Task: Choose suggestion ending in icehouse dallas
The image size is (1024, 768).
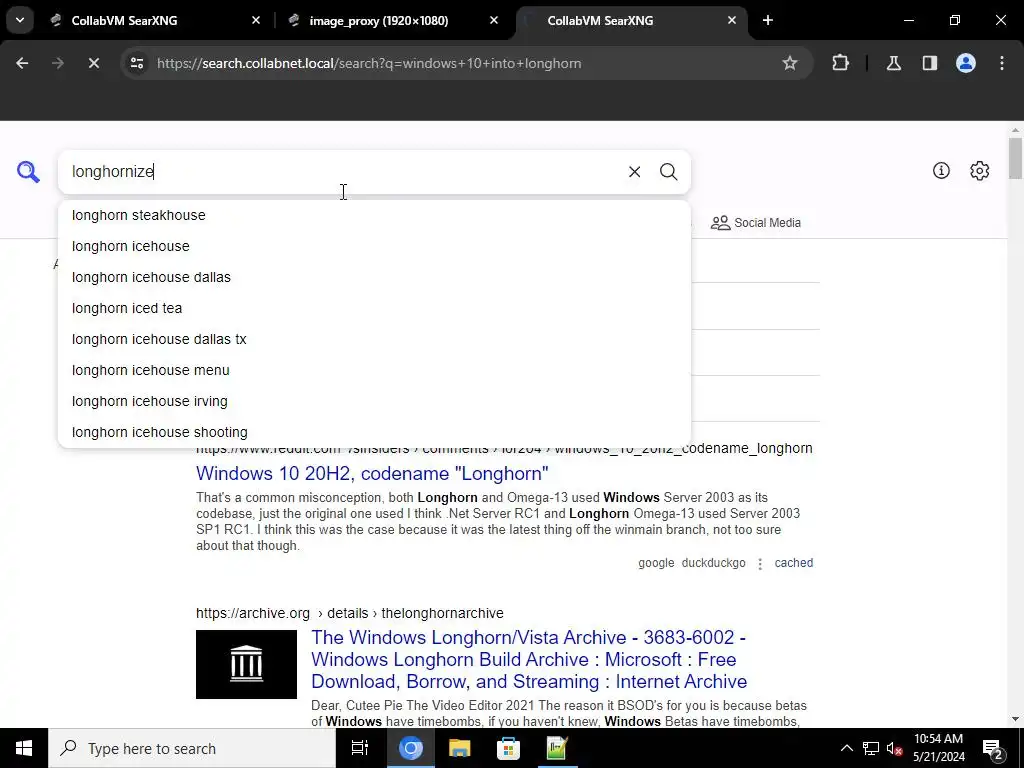Action: click(x=374, y=277)
